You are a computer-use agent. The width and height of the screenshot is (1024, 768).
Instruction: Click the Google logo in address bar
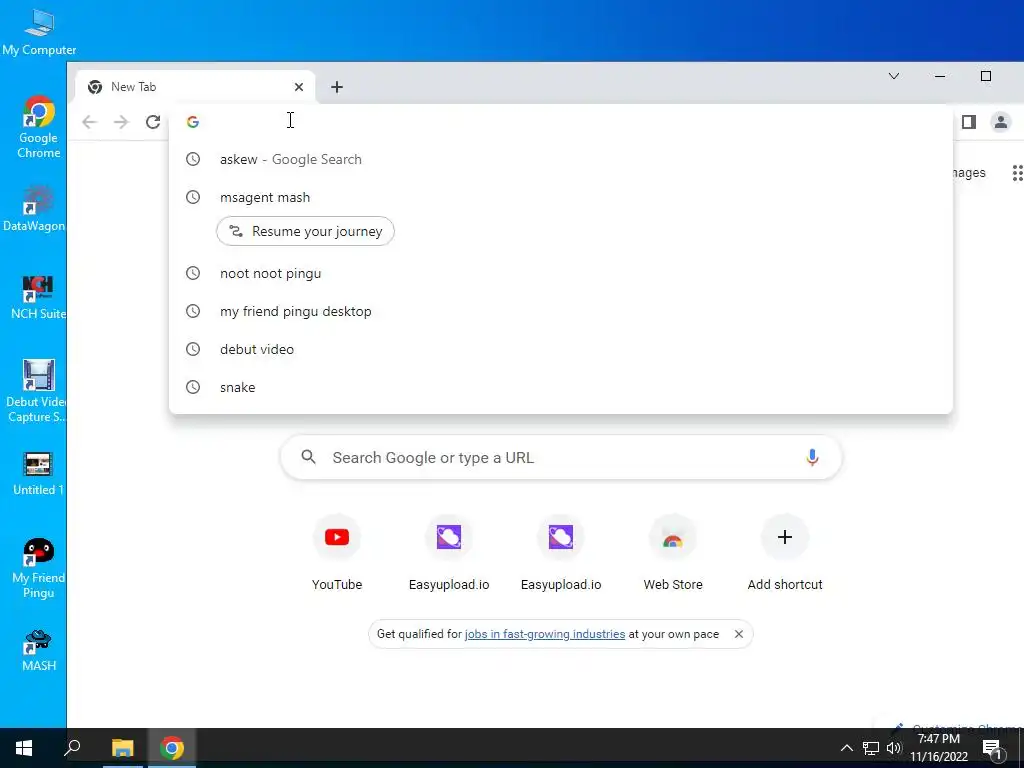193,122
